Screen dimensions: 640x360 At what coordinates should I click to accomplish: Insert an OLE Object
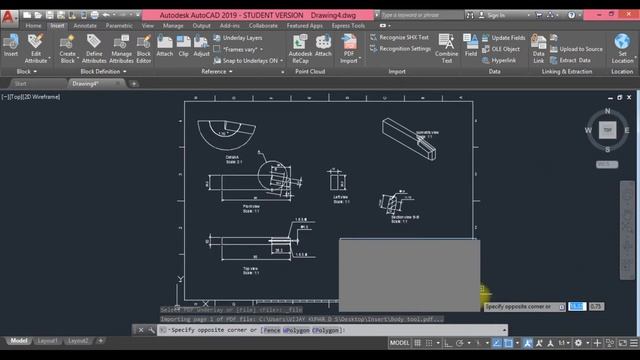pyautogui.click(x=501, y=49)
